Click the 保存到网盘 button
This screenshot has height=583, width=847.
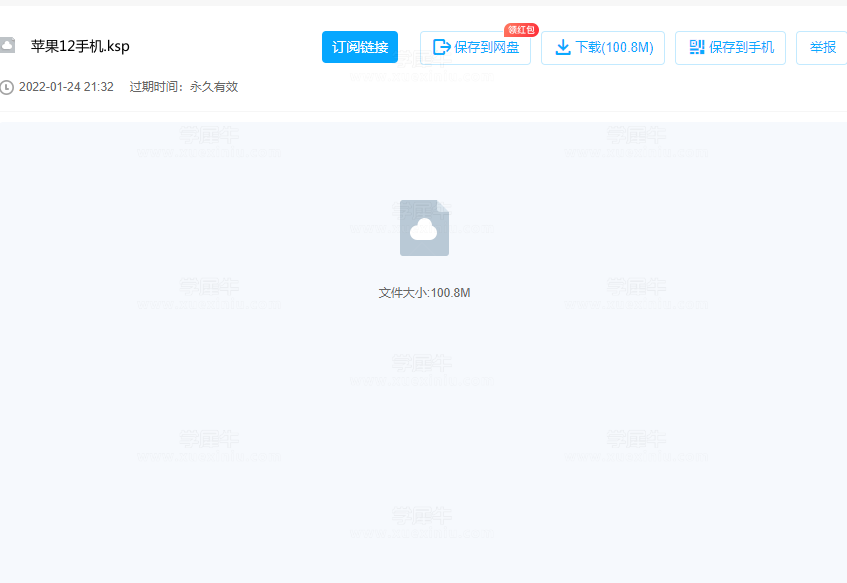(475, 48)
